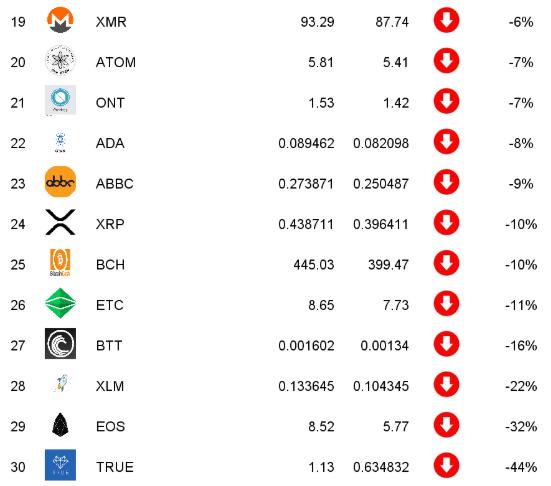Click the green Ethereum Classic logo
Screen dimensions: 551x486
tap(60, 303)
